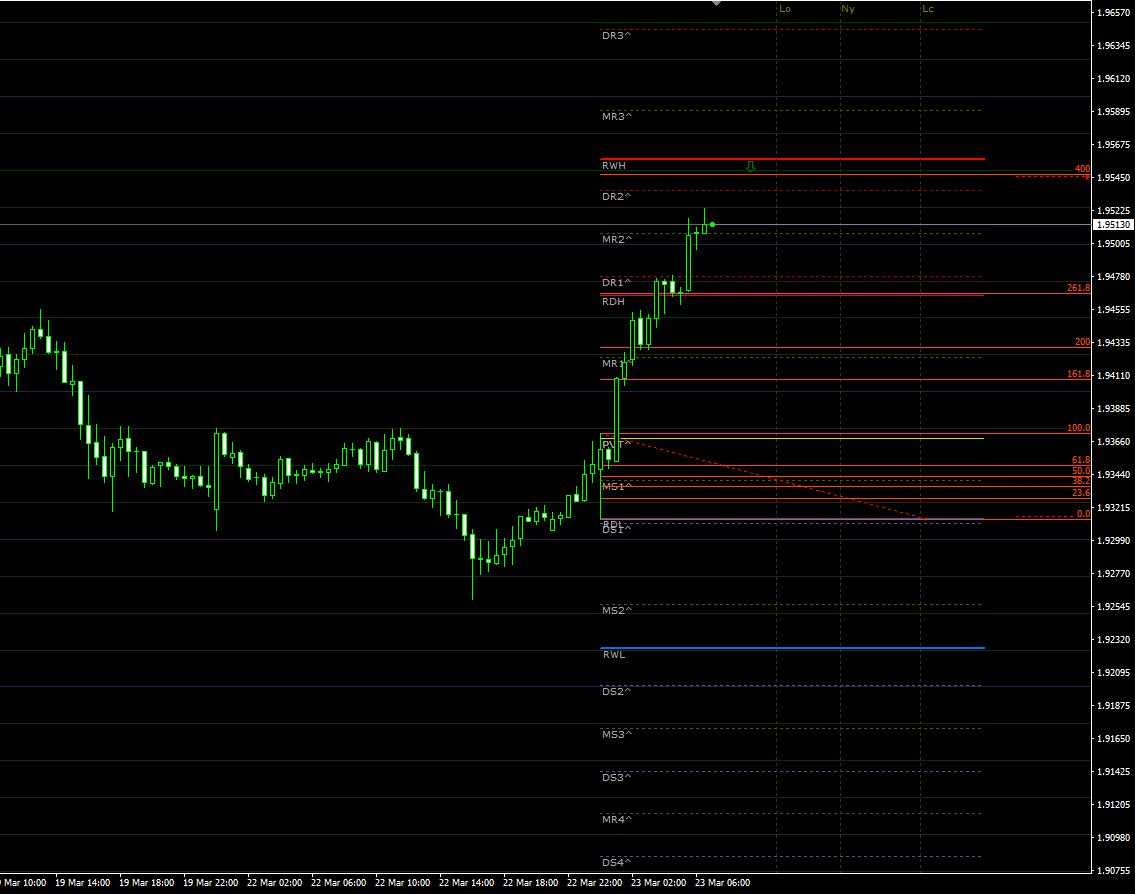Select the 161.8 Fibonacci extension label
This screenshot has width=1135, height=894.
(x=1079, y=374)
